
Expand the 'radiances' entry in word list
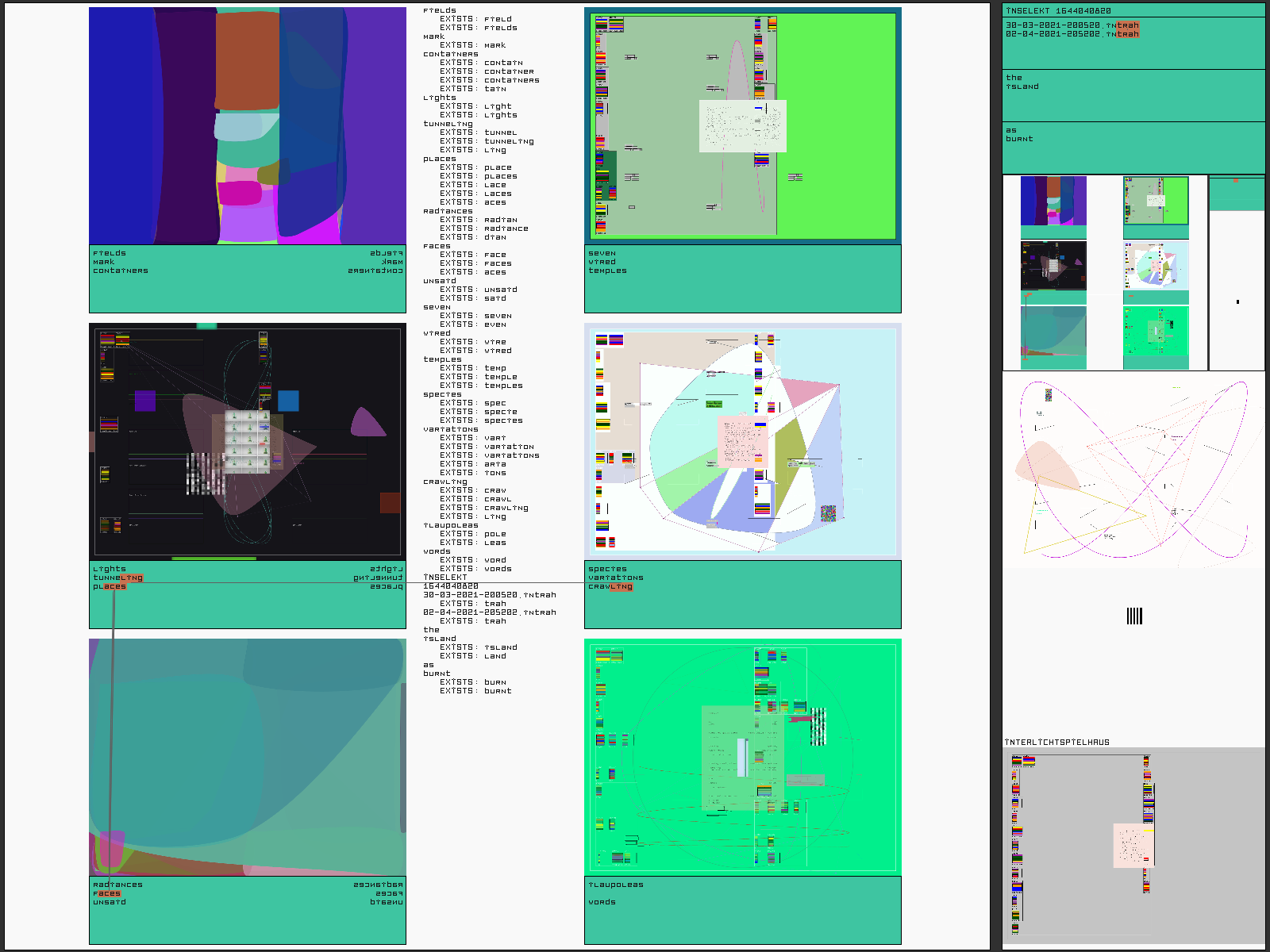[447, 211]
